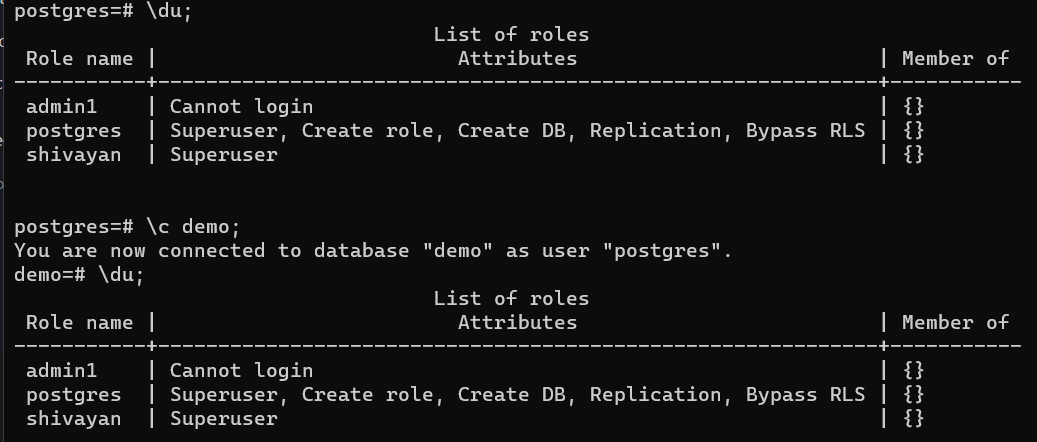Click "Member of" header in demo table
Screen dimensions: 1037x442
(955, 322)
